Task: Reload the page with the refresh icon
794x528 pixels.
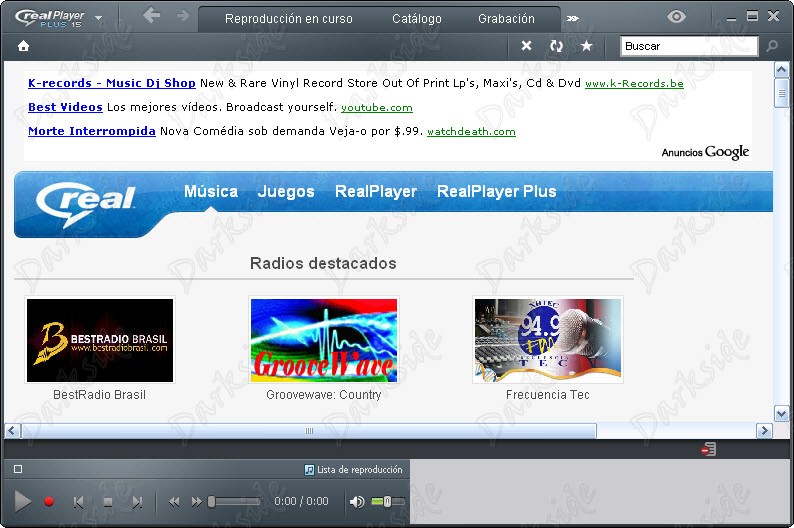Action: pos(557,46)
